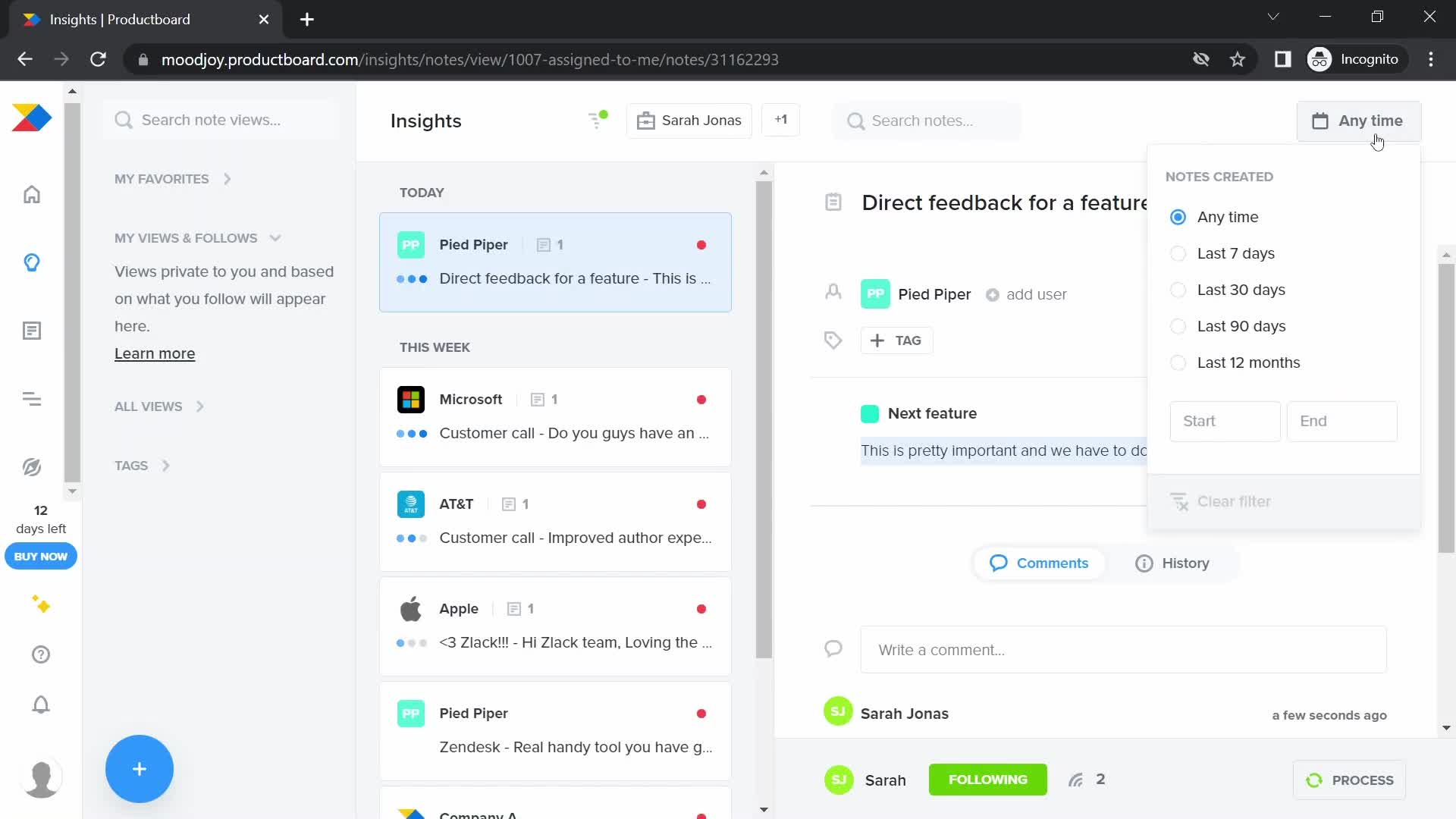Focus the End date field
This screenshot has width=1456, height=819.
[1341, 422]
